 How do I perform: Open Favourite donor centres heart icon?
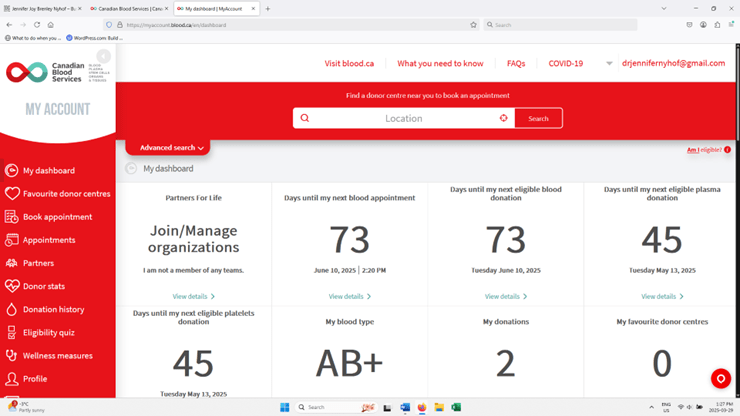click(x=12, y=194)
